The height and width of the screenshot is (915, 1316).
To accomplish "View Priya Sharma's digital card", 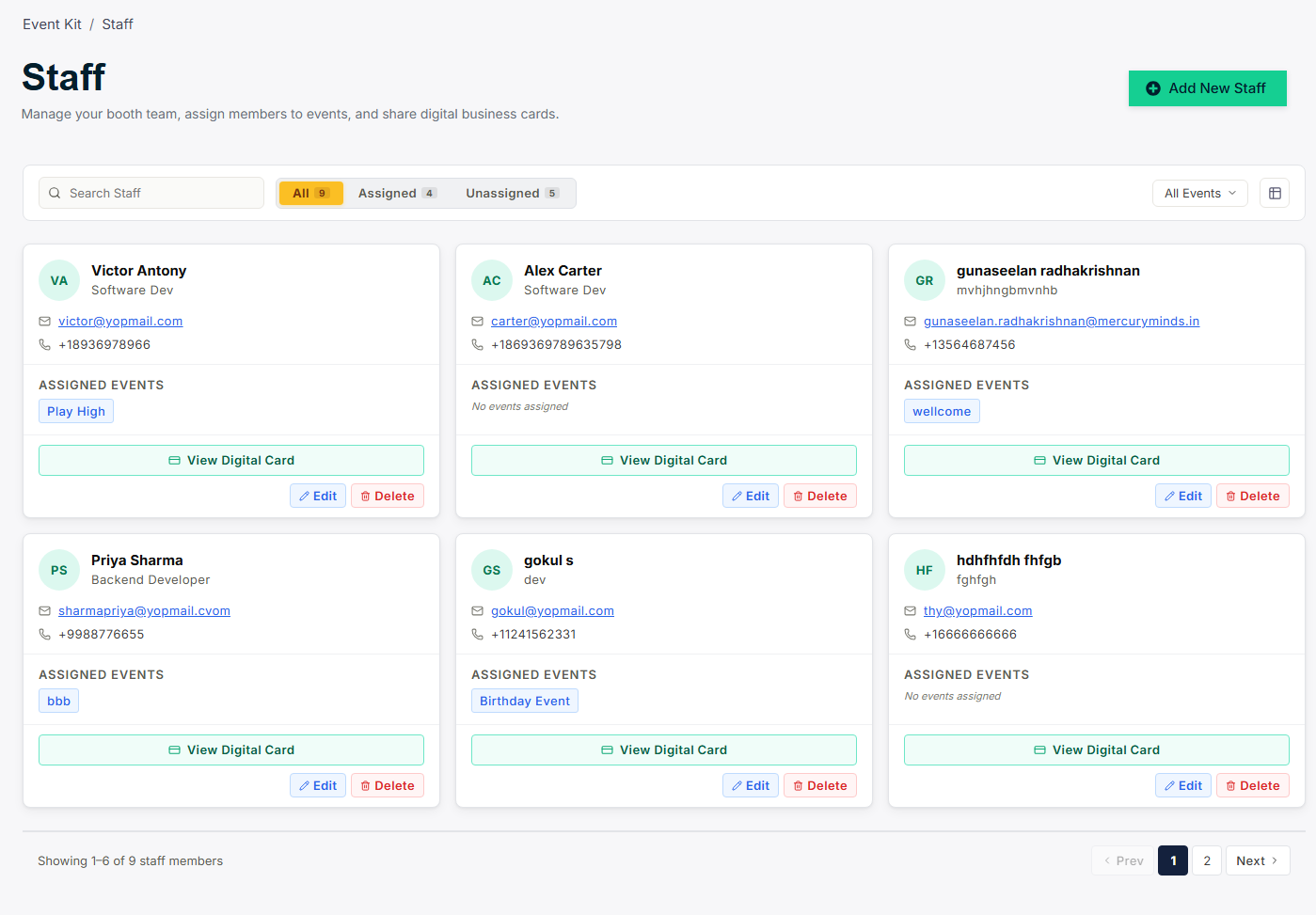I will tap(231, 749).
